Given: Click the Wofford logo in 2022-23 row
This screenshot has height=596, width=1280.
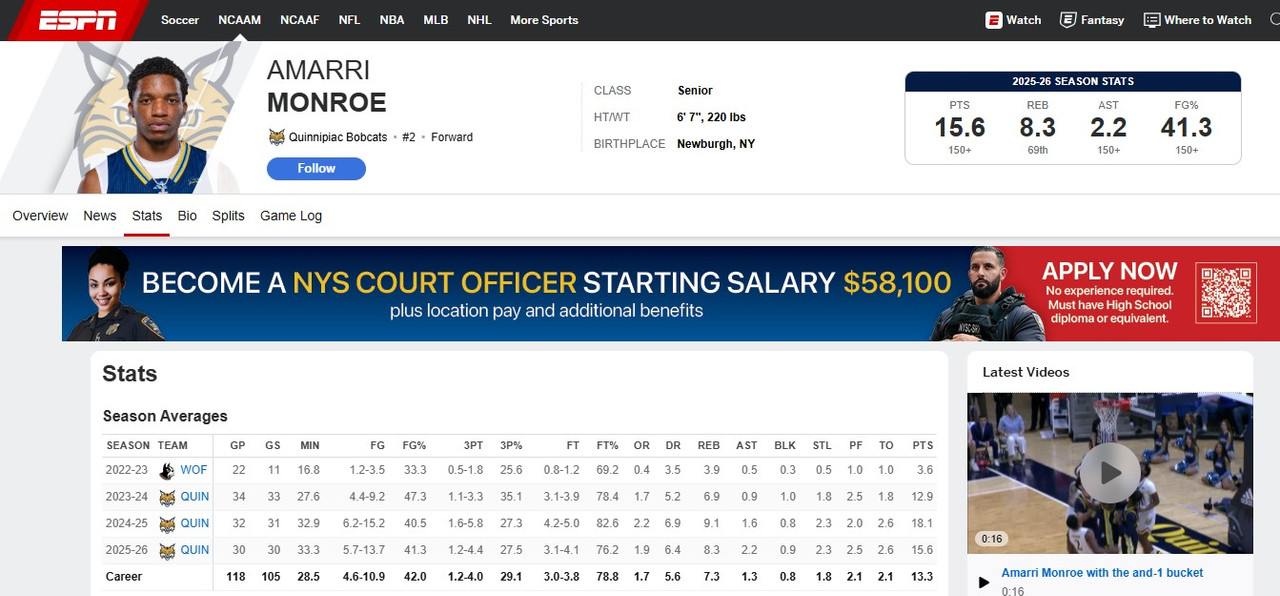Looking at the screenshot, I should point(167,470).
